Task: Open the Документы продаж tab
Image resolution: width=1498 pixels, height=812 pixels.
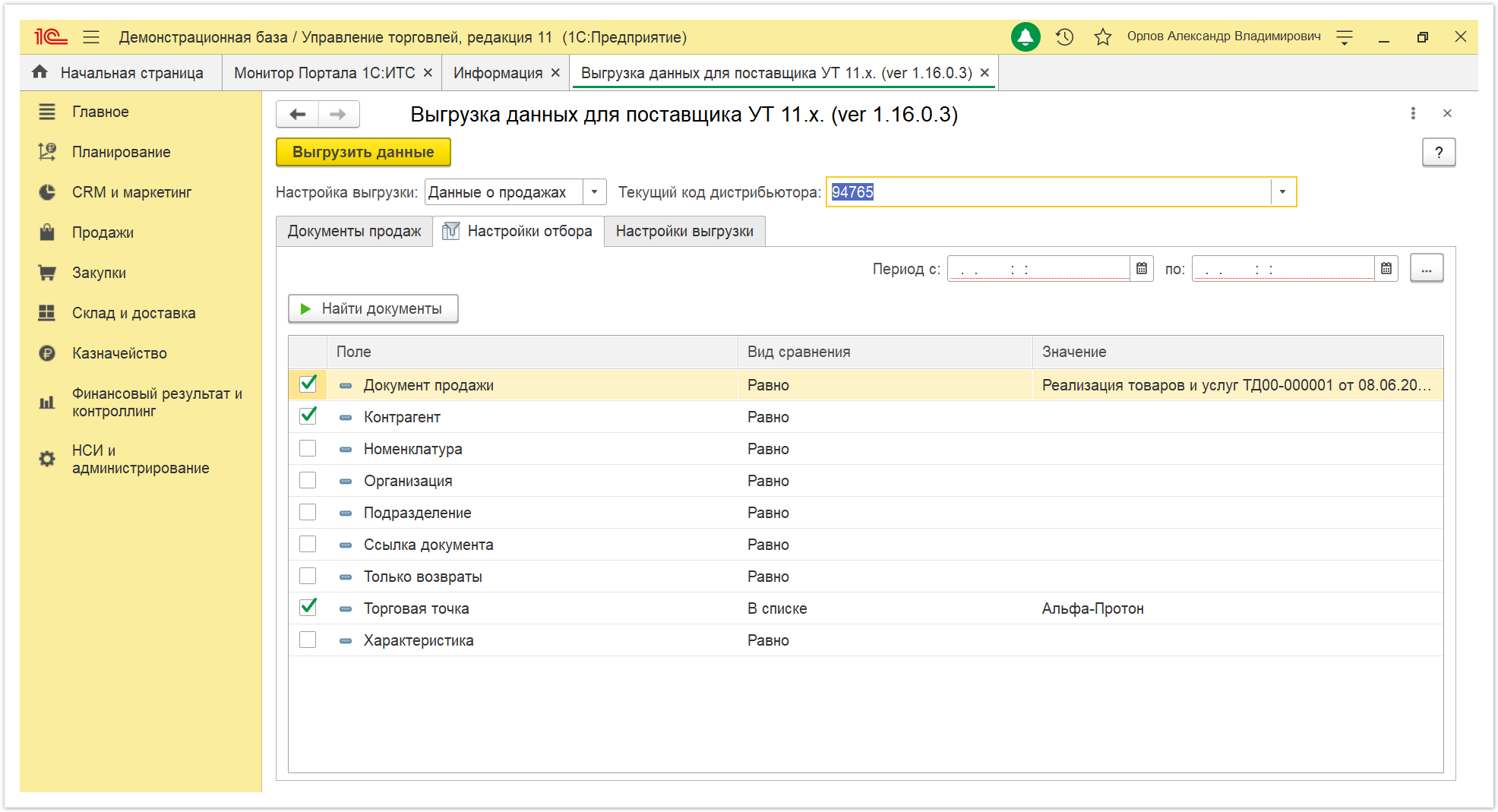Action: [x=354, y=231]
